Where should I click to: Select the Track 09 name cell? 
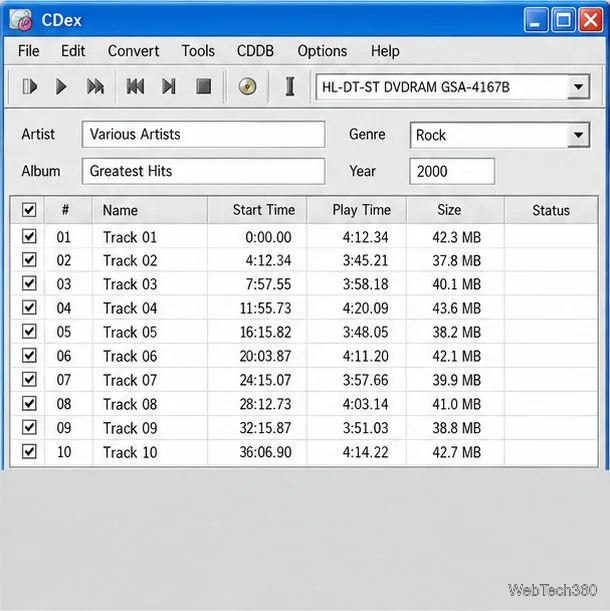click(150, 428)
